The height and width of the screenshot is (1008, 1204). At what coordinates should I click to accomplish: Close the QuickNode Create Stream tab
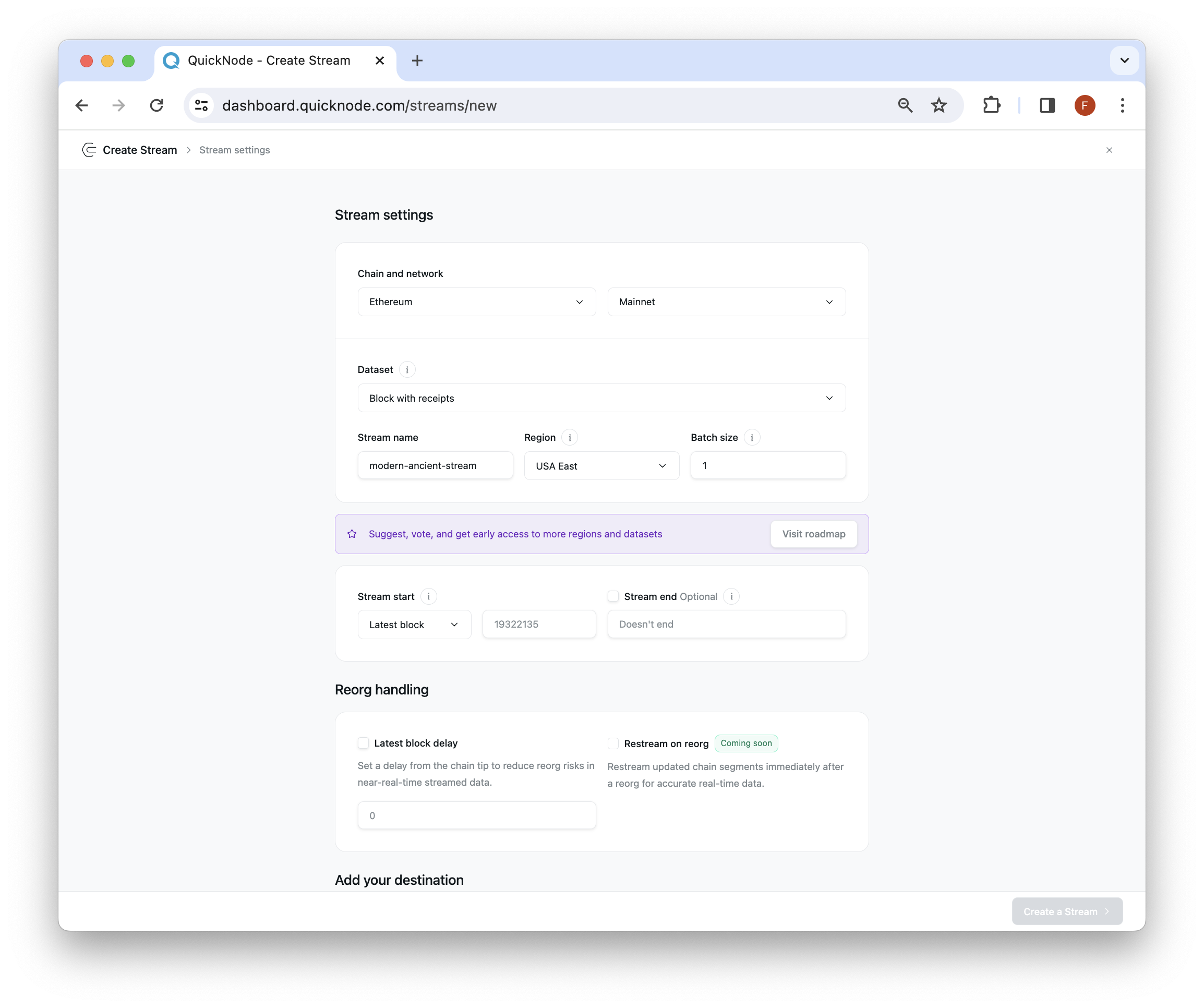pyautogui.click(x=380, y=61)
